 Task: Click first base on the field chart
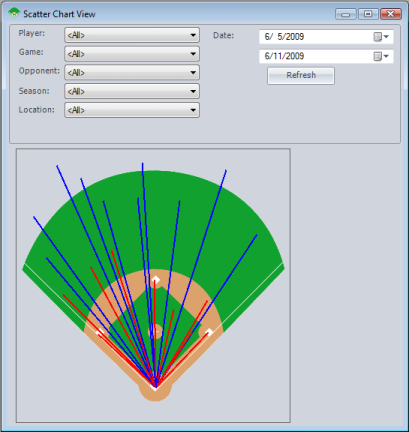click(209, 332)
